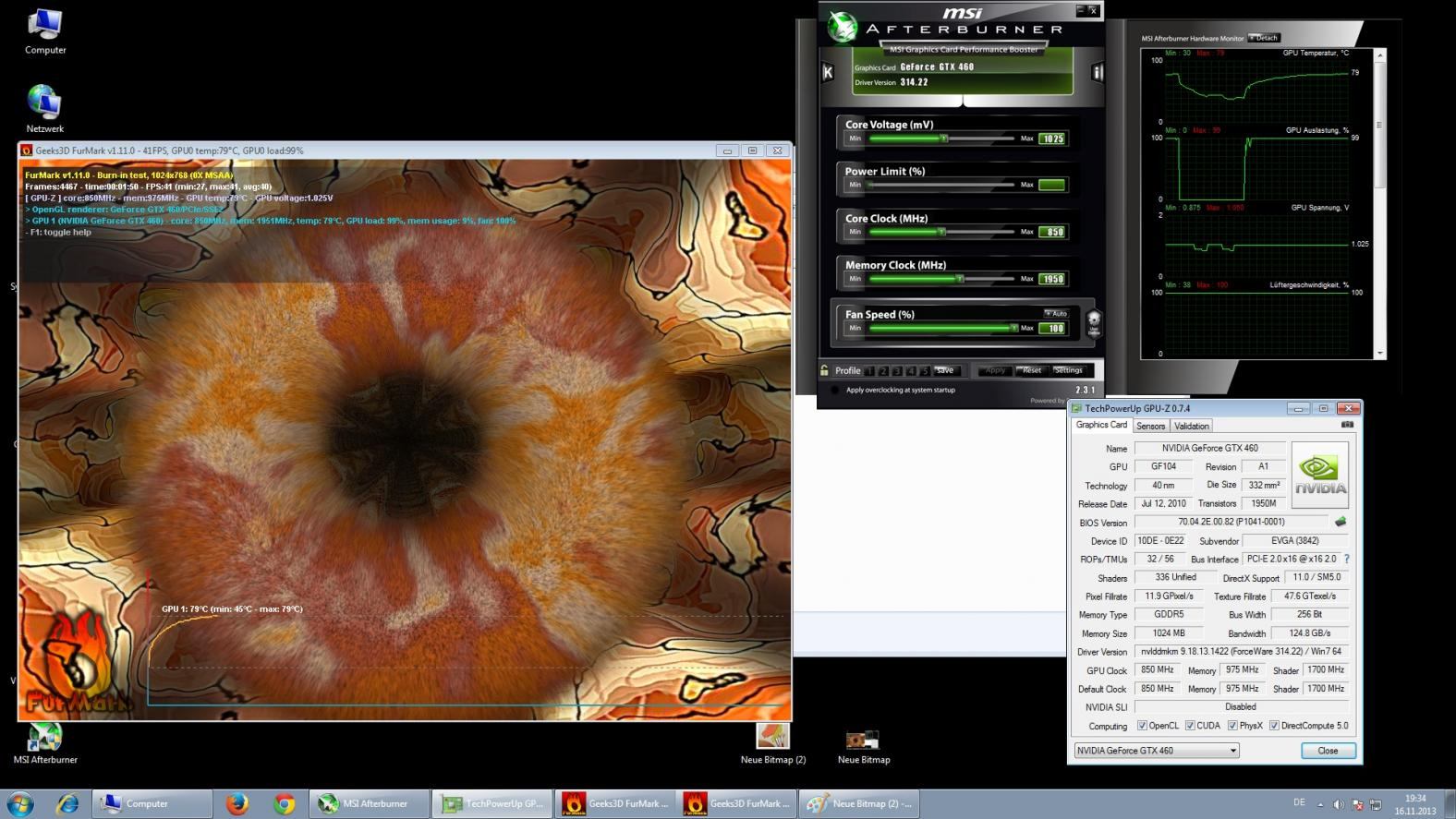Image resolution: width=1456 pixels, height=819 pixels.
Task: Select Afterburner profile slot 5
Action: [925, 371]
